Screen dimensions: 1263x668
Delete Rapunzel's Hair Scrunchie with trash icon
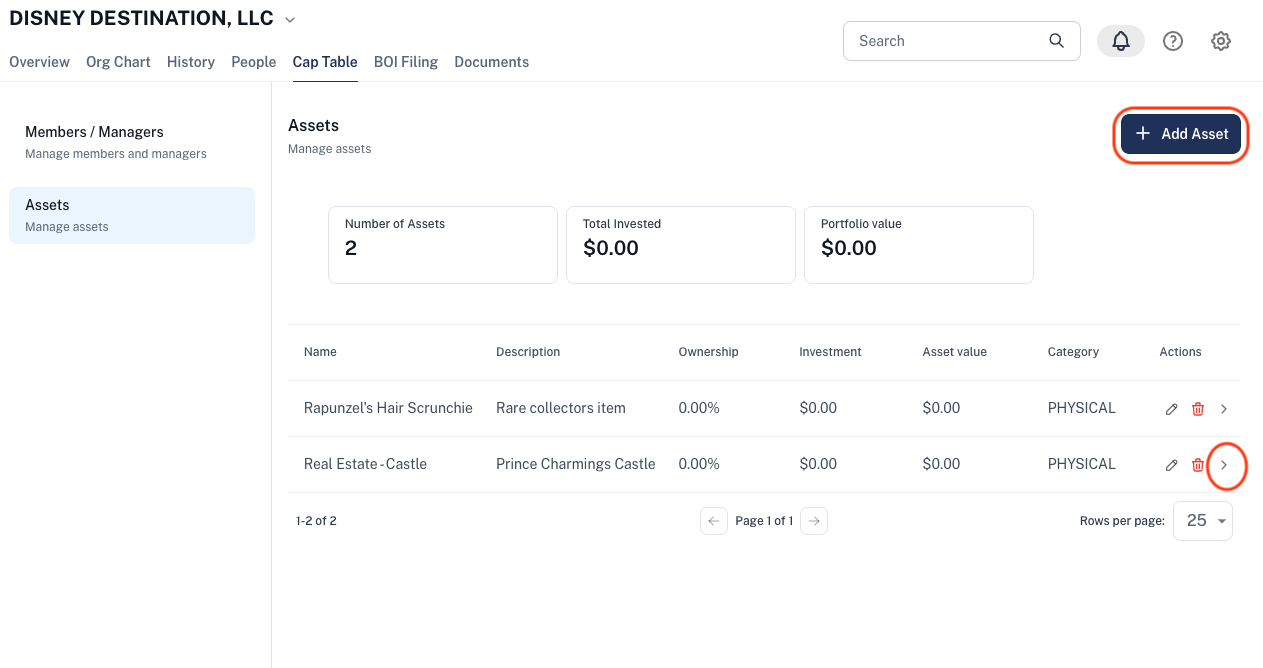pyautogui.click(x=1198, y=409)
